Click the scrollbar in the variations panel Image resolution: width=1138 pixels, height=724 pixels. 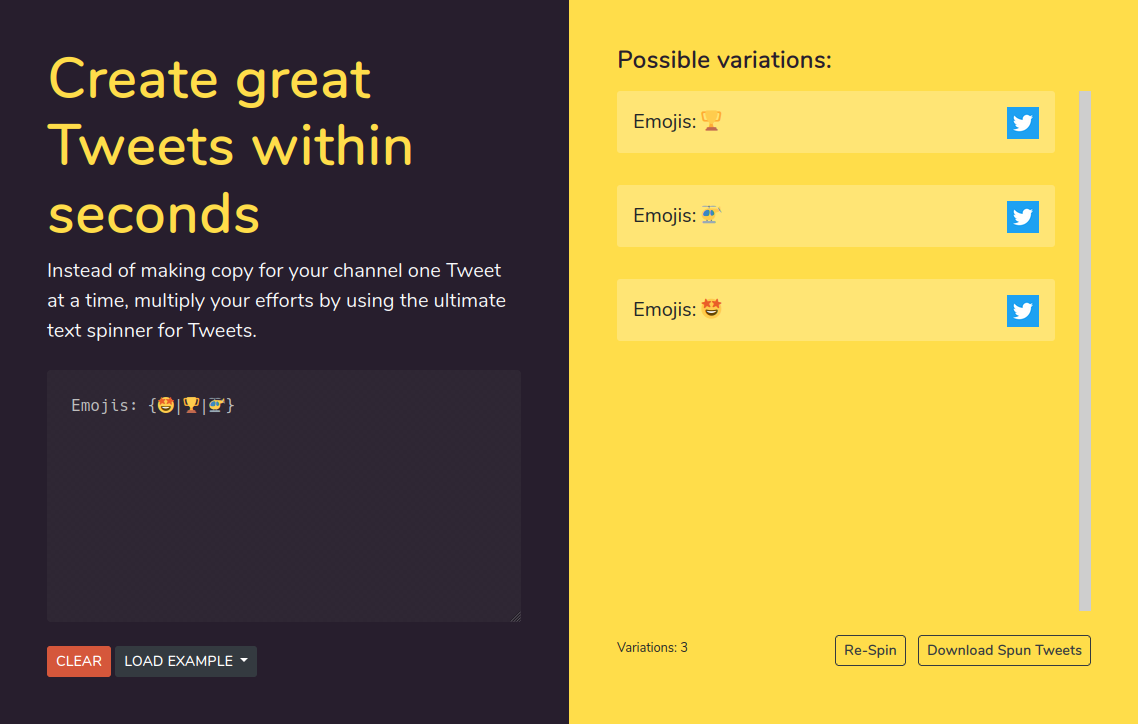tap(1084, 350)
